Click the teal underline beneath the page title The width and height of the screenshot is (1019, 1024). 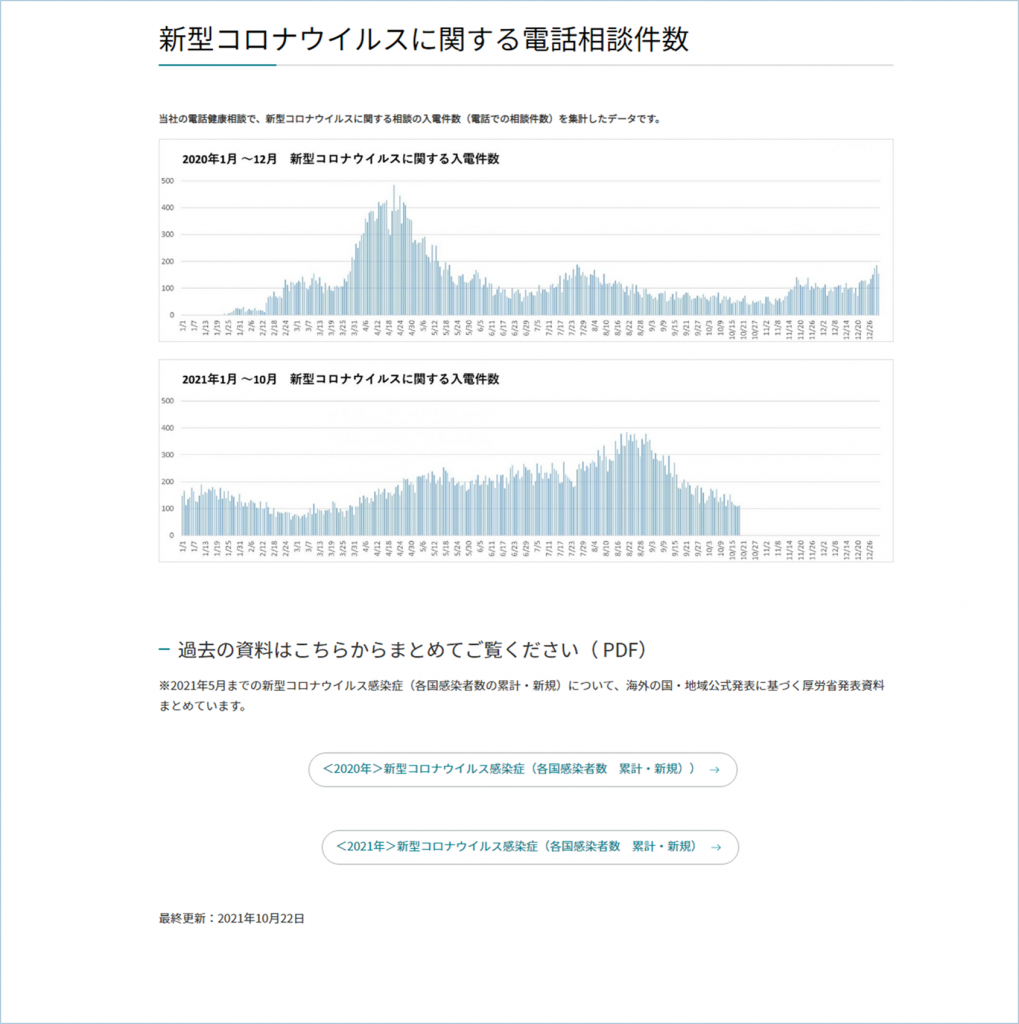(x=217, y=65)
